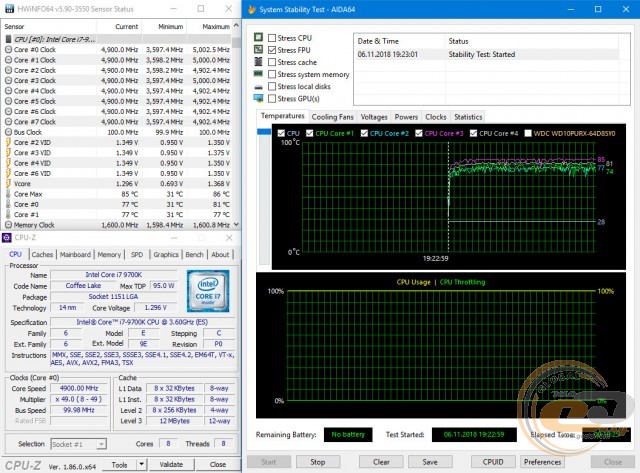Open the CPUID button in AIDA64
The width and height of the screenshot is (640, 473).
493,462
